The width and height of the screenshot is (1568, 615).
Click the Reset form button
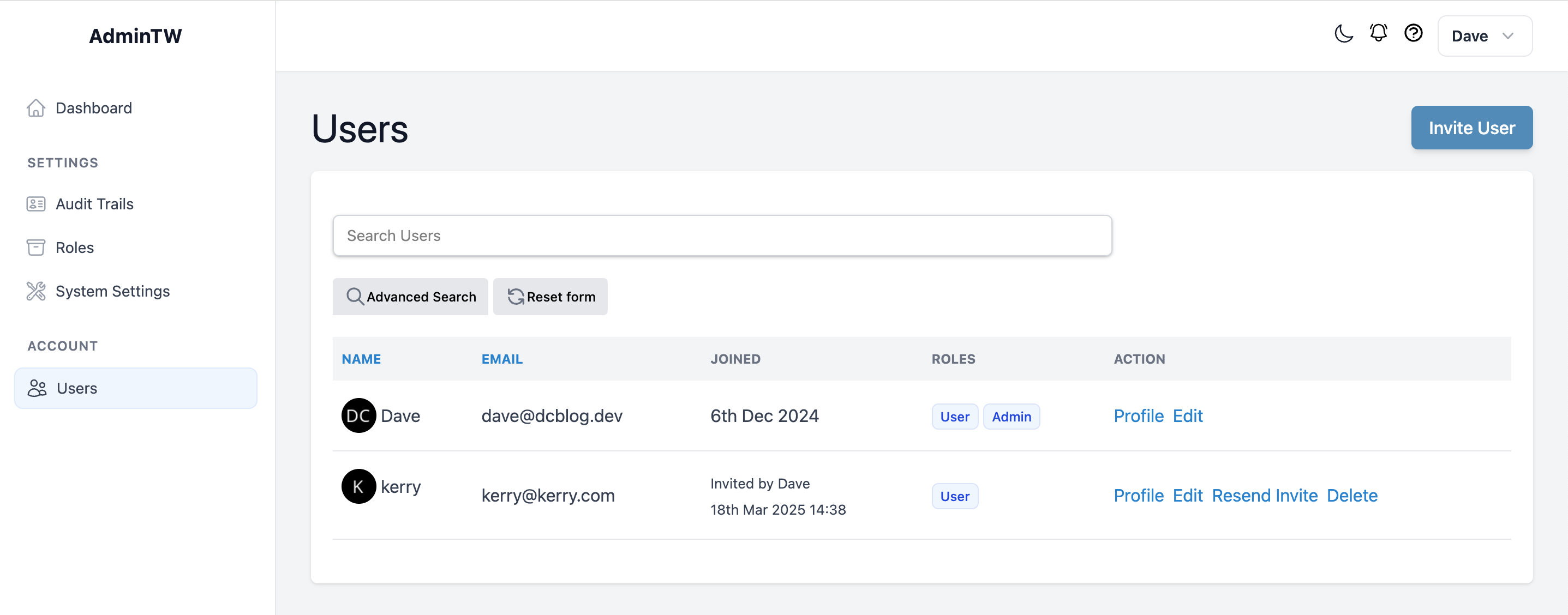(x=550, y=297)
